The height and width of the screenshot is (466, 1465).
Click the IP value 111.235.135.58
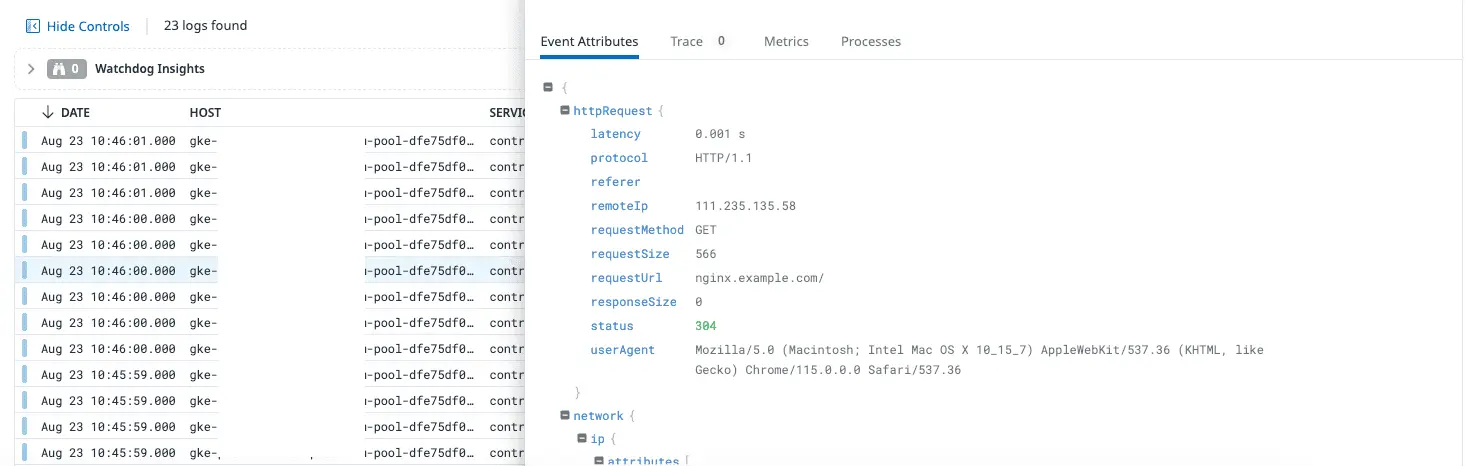click(x=745, y=206)
